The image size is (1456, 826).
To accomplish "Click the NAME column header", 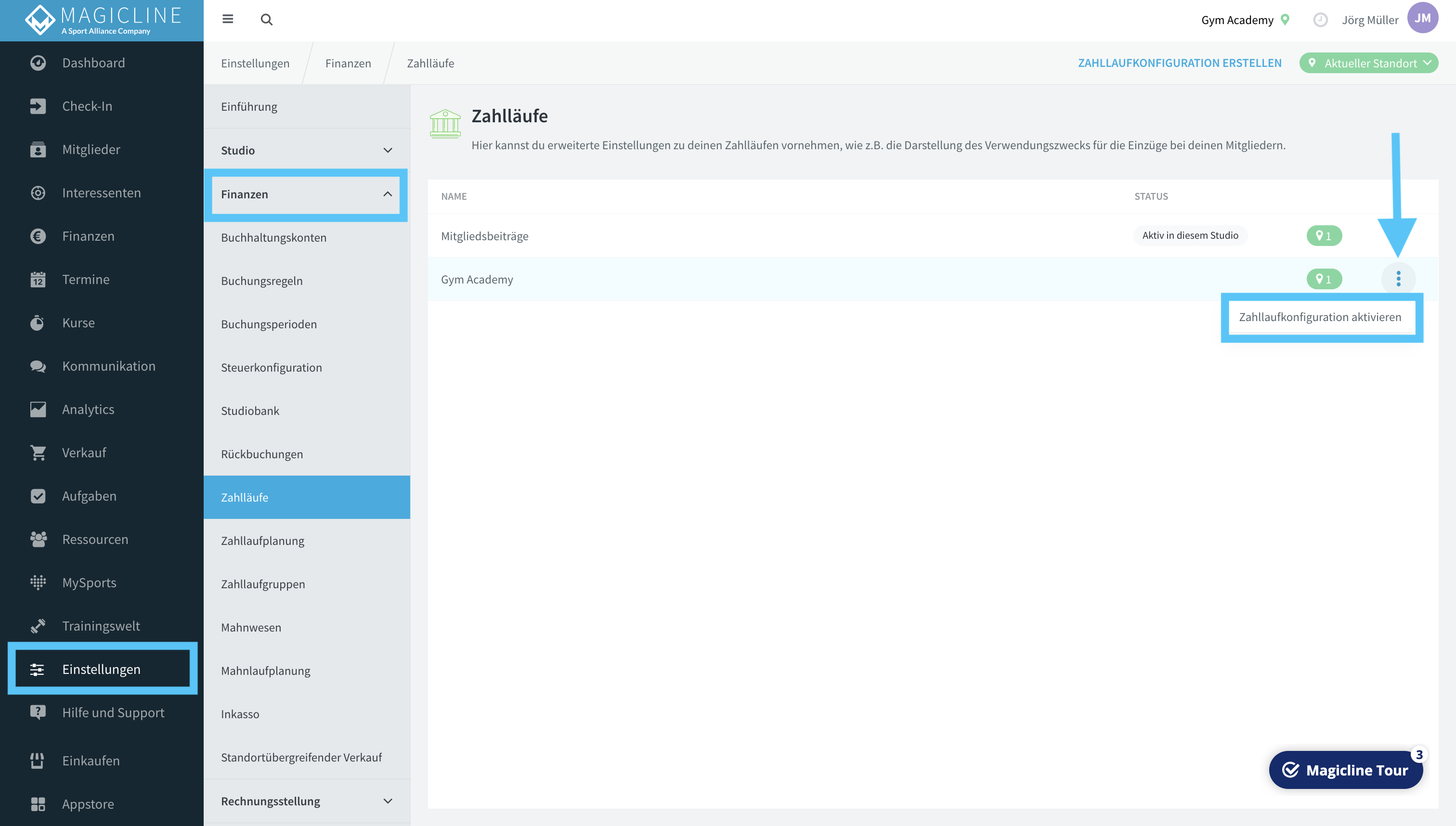I will tap(454, 196).
